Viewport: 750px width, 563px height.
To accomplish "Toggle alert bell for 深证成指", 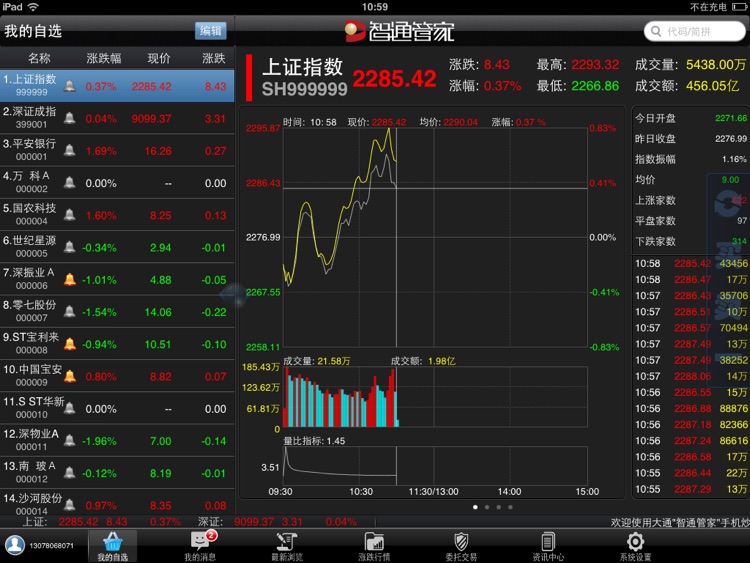I will (x=70, y=118).
